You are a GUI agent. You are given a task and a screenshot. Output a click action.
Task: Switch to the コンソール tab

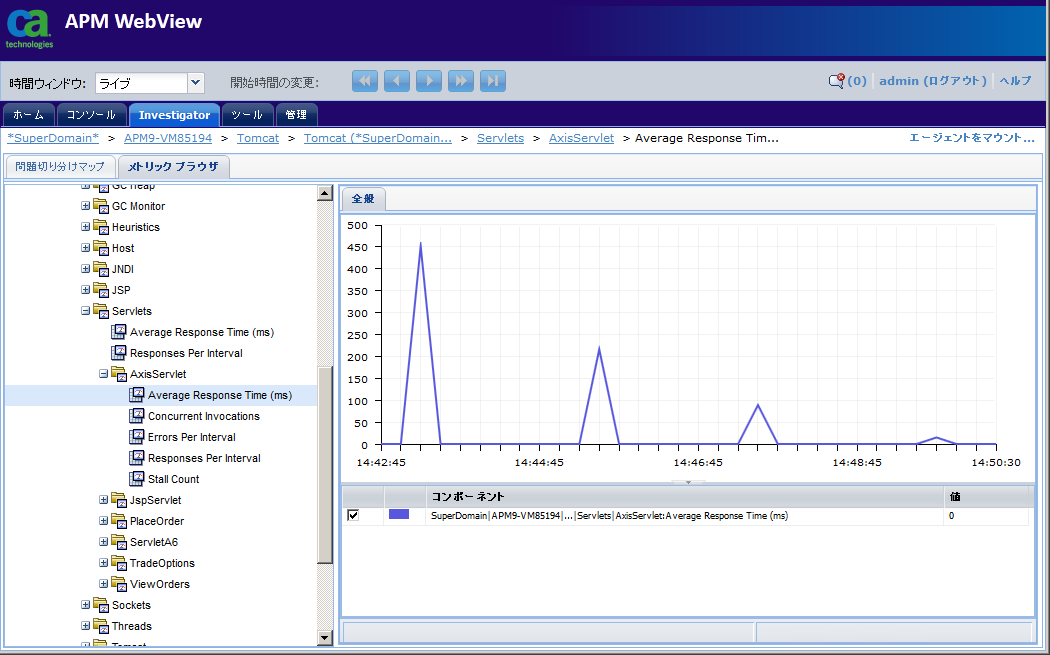(92, 115)
